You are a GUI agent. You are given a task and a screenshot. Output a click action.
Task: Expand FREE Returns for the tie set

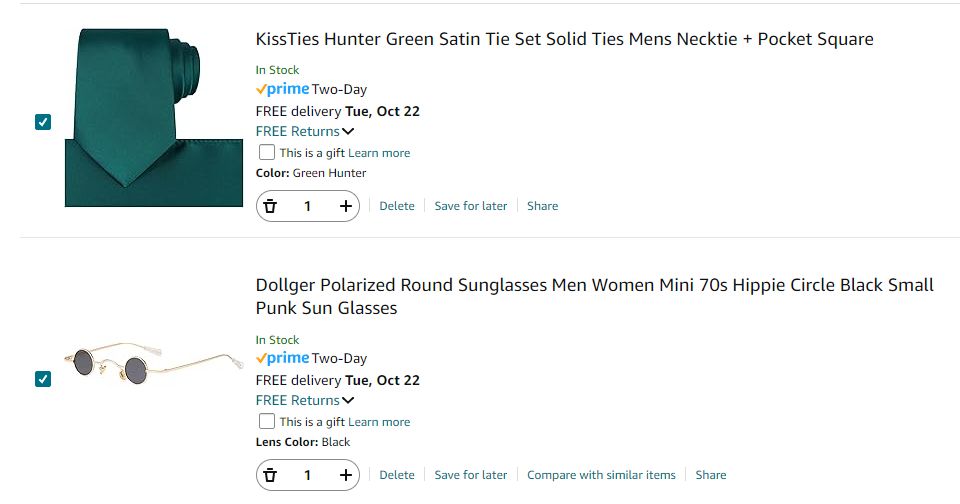(305, 131)
